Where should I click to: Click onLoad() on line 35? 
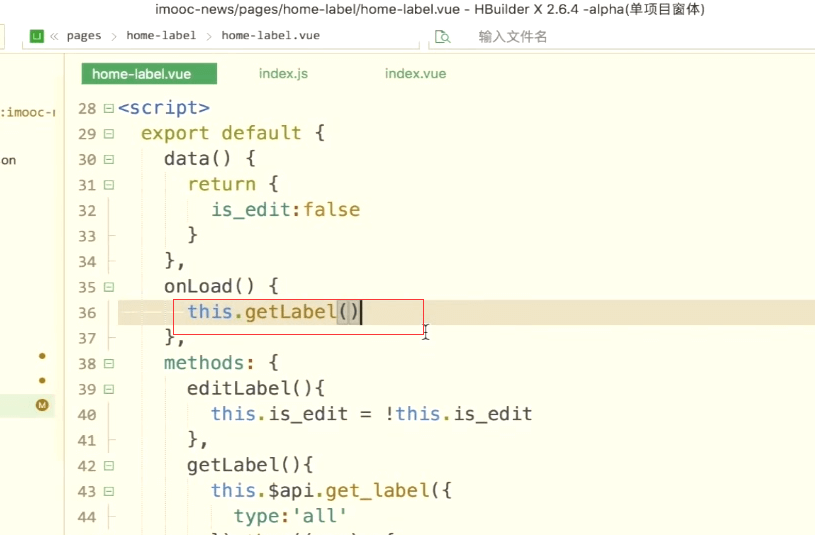[209, 286]
